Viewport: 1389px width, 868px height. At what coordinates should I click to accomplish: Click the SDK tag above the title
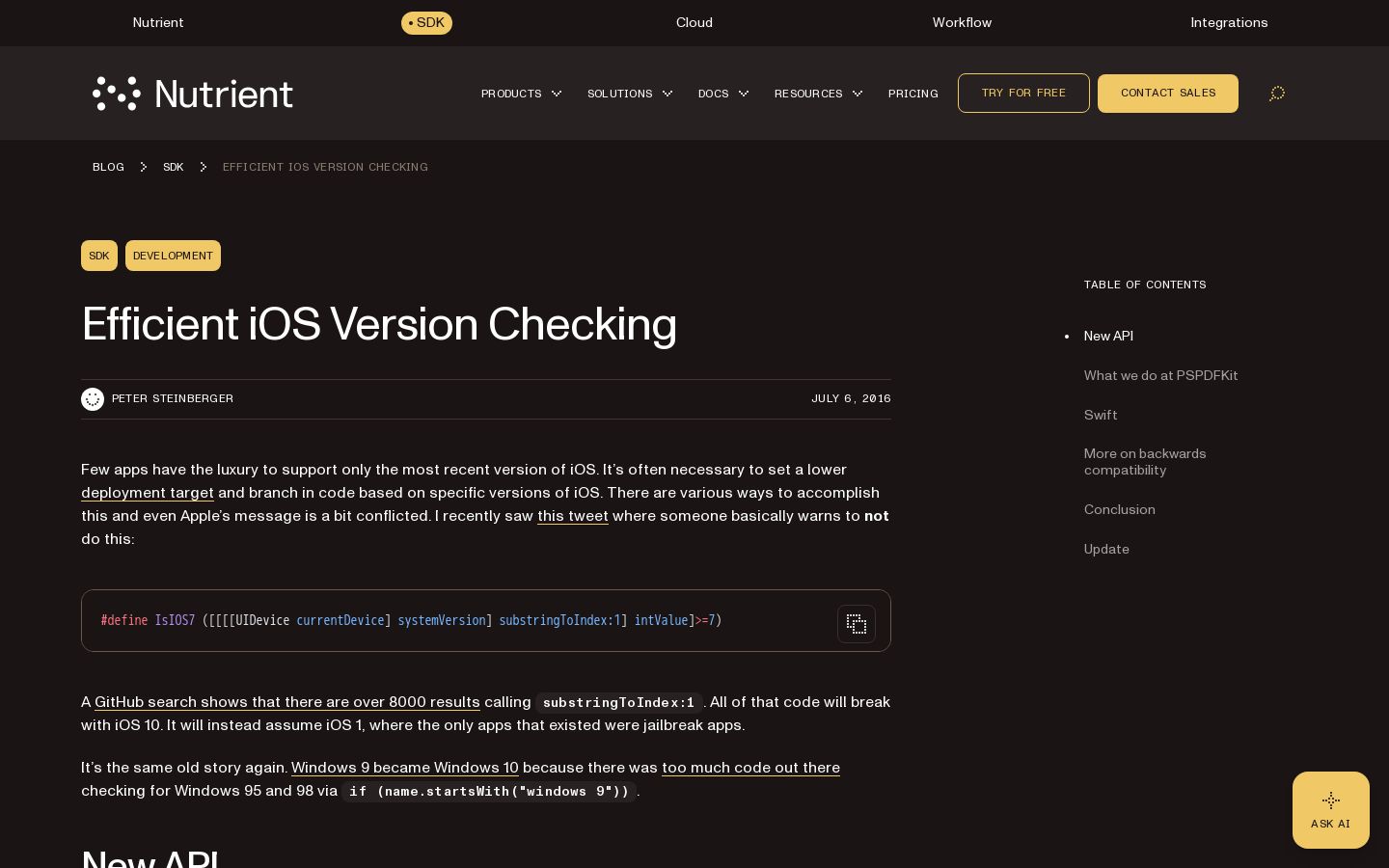tap(99, 256)
